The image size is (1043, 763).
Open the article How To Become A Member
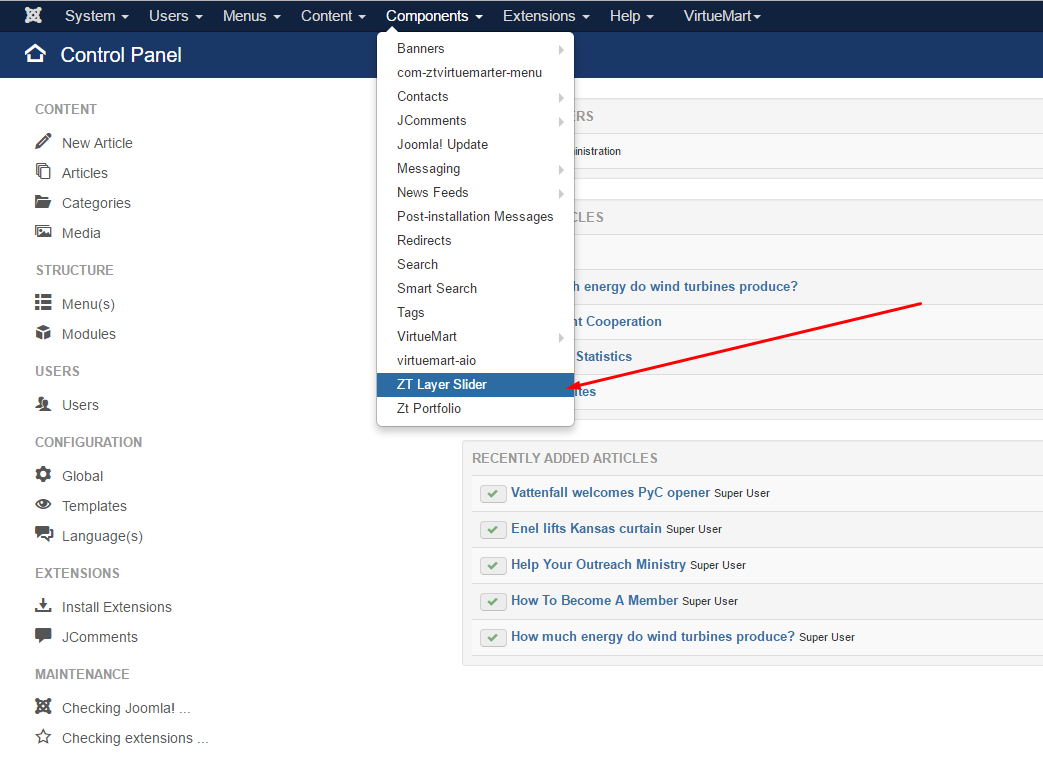[x=595, y=600]
